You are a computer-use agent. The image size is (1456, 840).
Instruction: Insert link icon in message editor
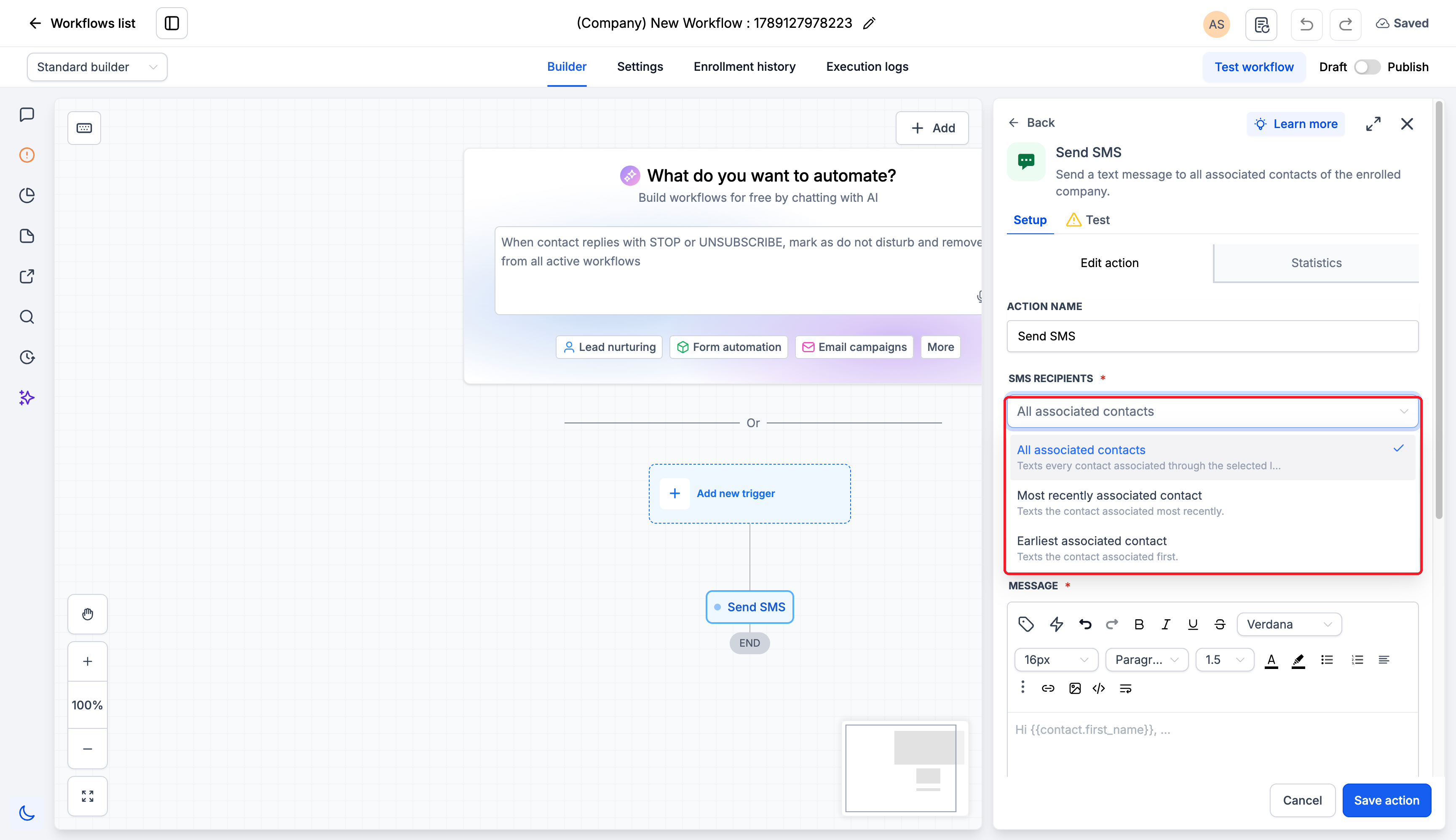1048,688
